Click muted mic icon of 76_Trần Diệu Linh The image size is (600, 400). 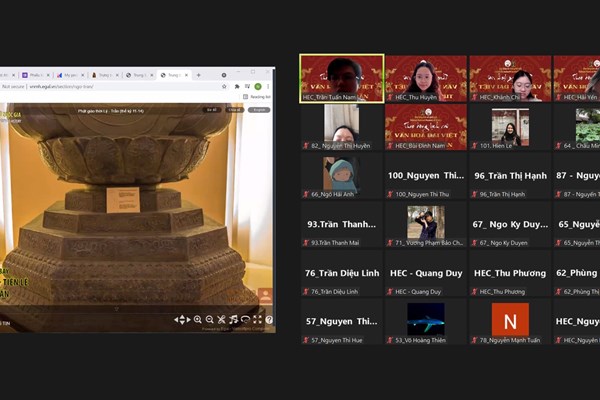[x=306, y=291]
